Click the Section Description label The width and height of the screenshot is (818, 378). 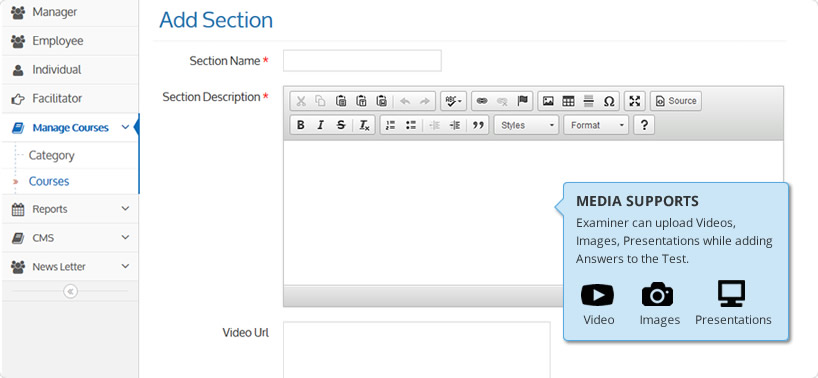tap(211, 97)
